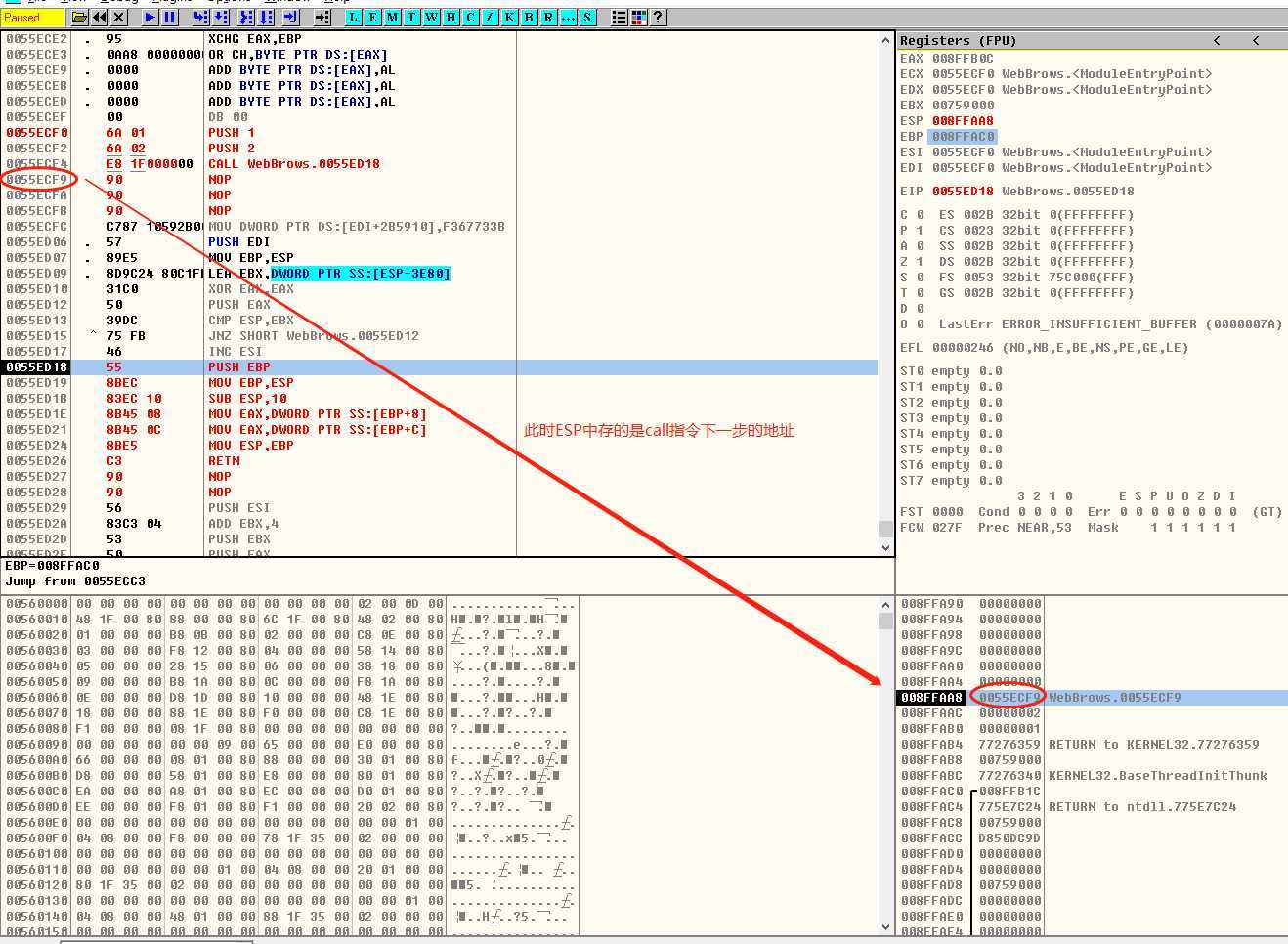This screenshot has height=944, width=1288.
Task: Show Windows list with W button
Action: coord(431,17)
